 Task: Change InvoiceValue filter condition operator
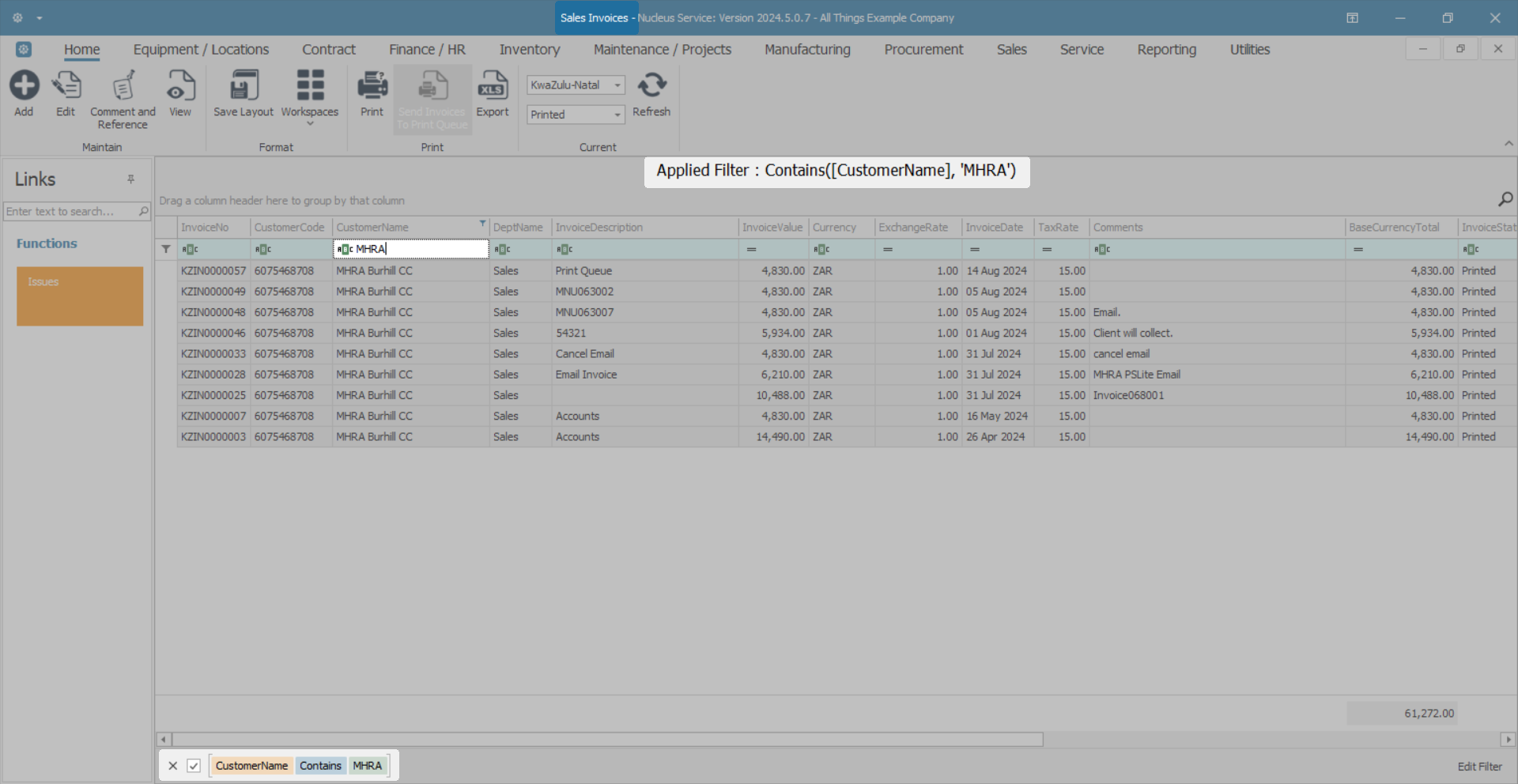point(752,250)
